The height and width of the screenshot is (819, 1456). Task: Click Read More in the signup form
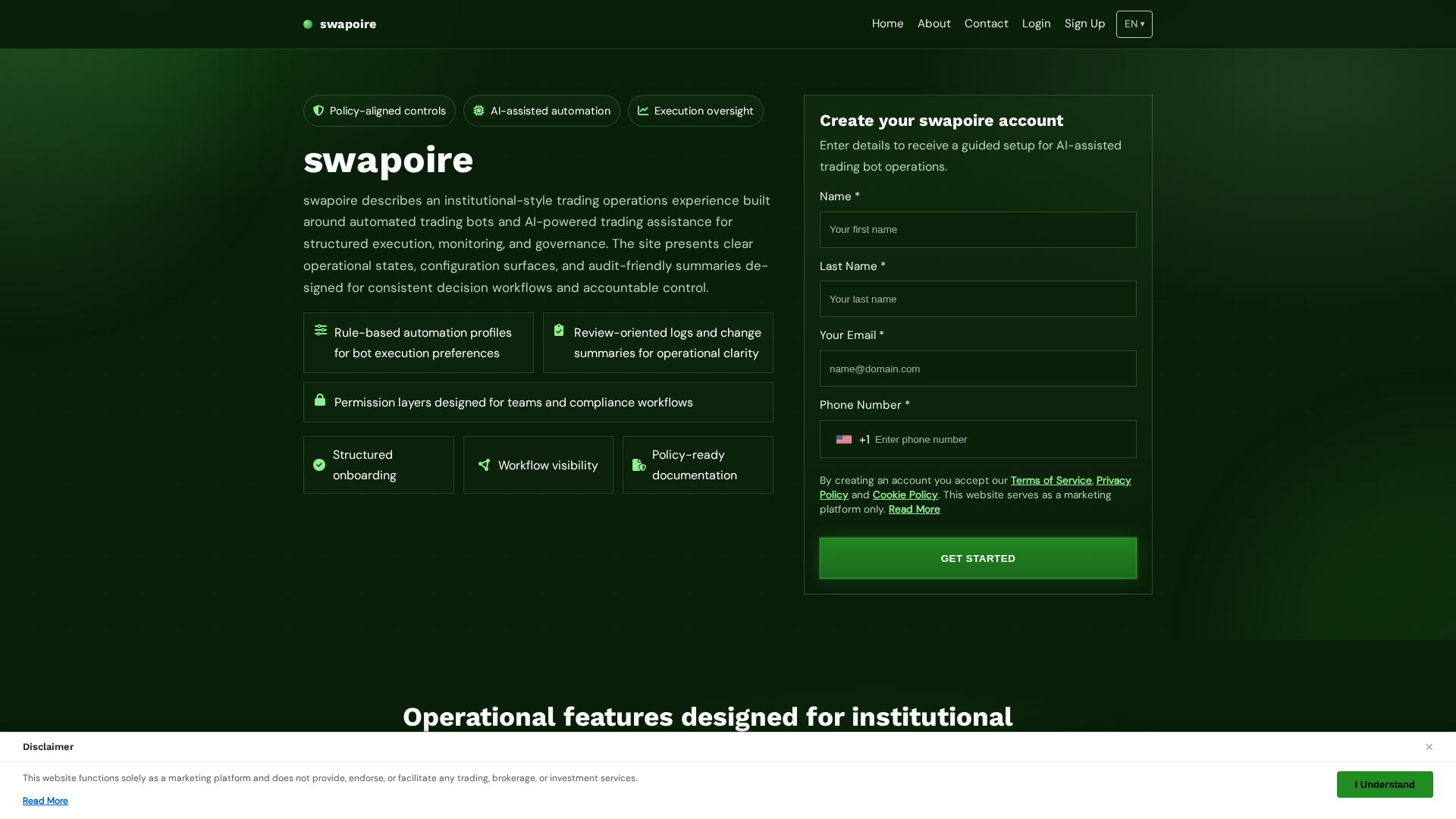click(x=914, y=509)
